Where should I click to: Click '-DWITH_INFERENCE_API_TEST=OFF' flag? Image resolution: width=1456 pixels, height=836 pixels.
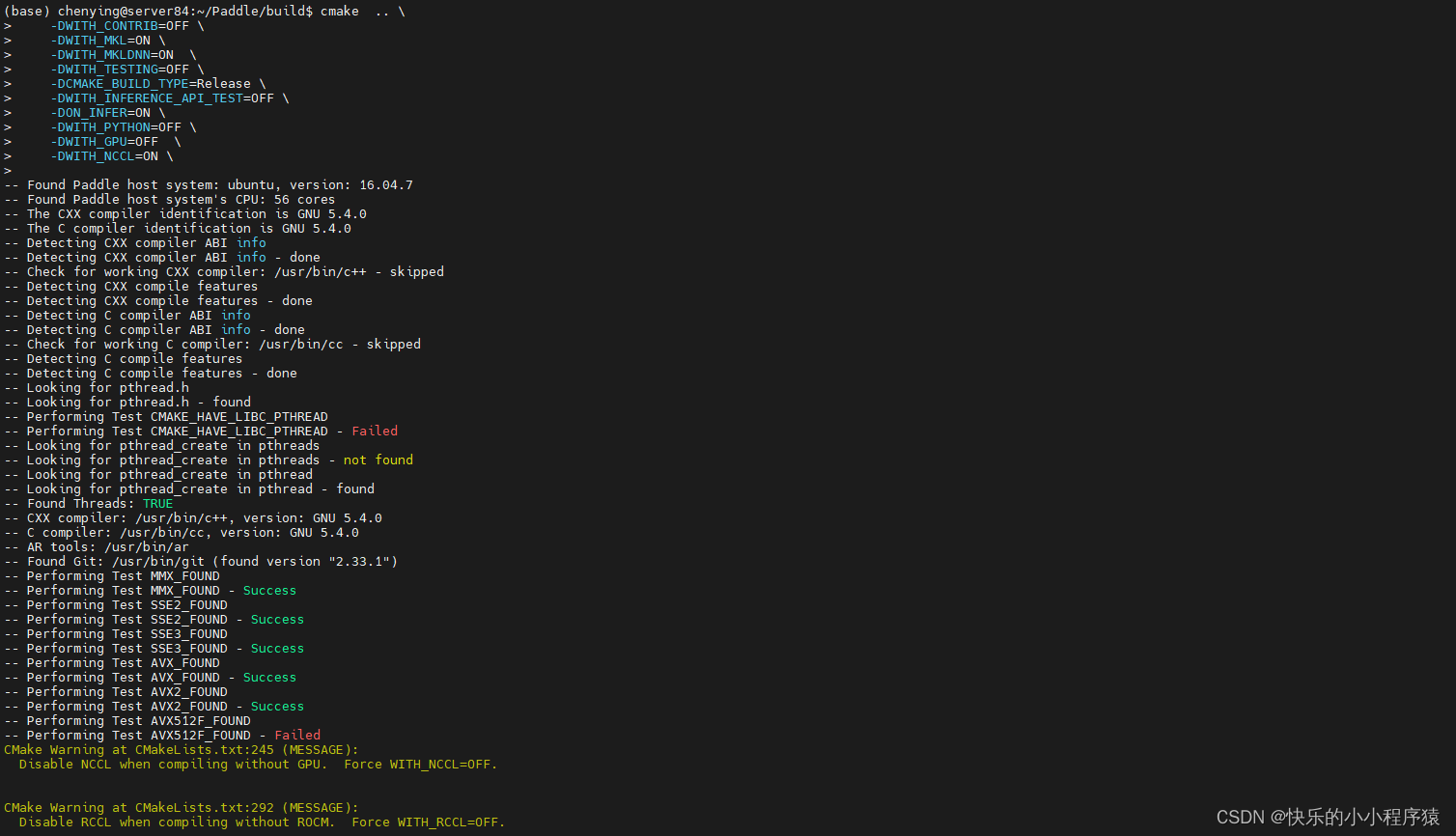(162, 98)
